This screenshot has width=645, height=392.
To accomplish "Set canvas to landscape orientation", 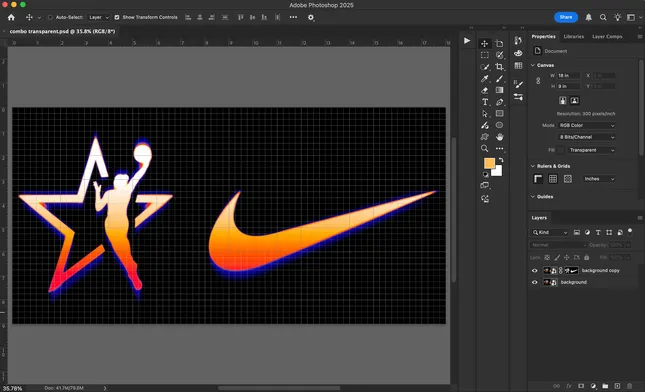I will click(575, 100).
